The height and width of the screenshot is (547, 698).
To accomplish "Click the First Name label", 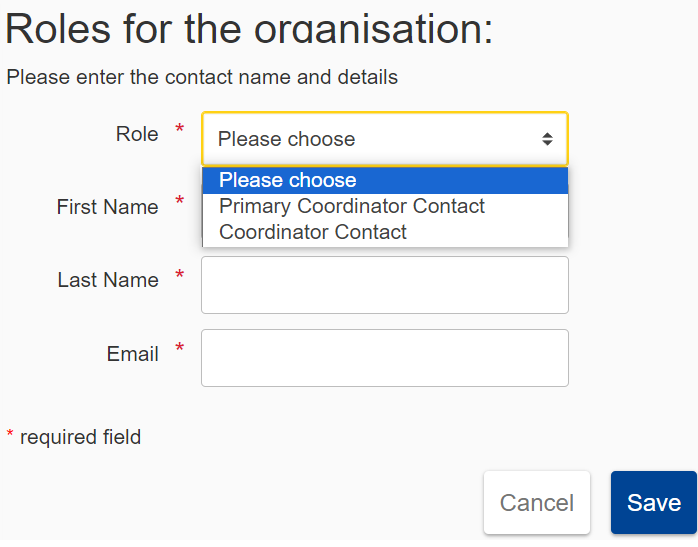I will [x=107, y=207].
